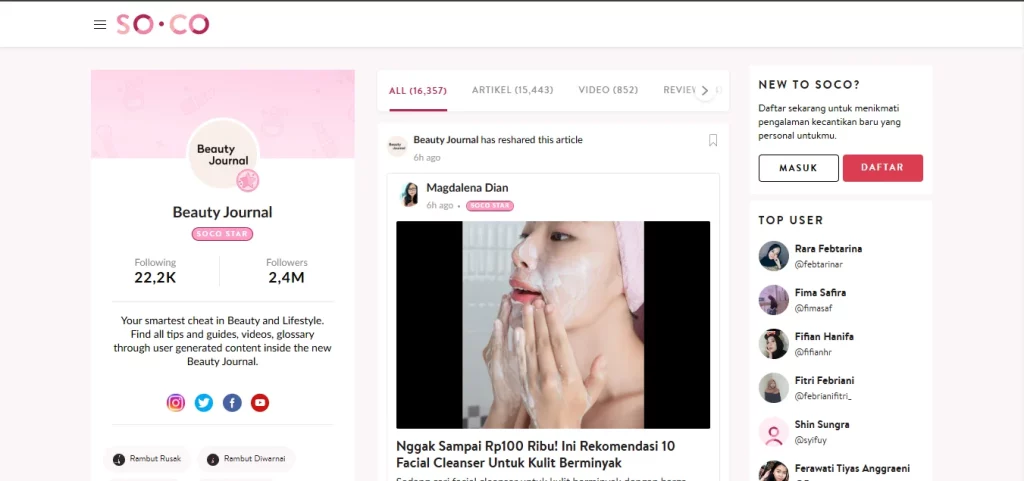This screenshot has width=1024, height=481.
Task: Open Ferawati Tiyas Anggraeni's avatar
Action: pyautogui.click(x=774, y=471)
